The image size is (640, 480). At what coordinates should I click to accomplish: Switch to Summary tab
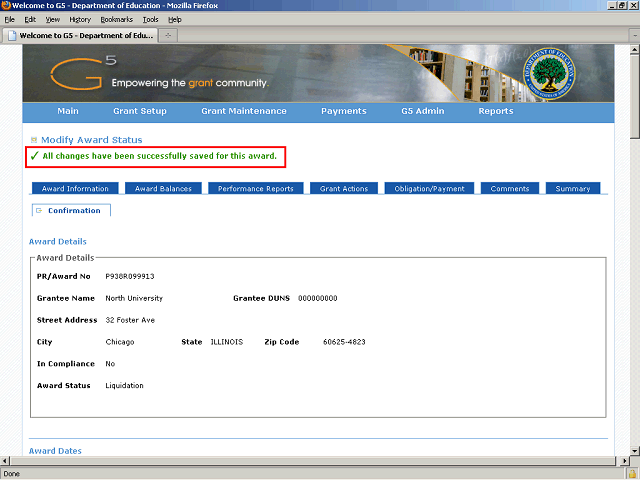(573, 189)
